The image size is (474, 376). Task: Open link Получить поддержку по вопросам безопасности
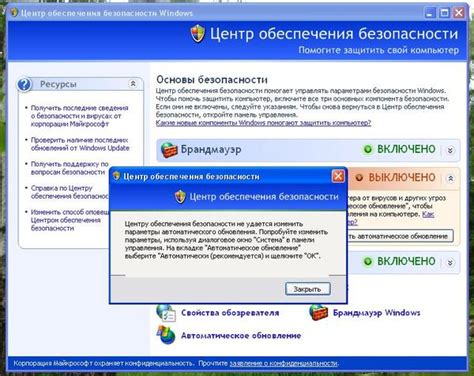[70, 168]
